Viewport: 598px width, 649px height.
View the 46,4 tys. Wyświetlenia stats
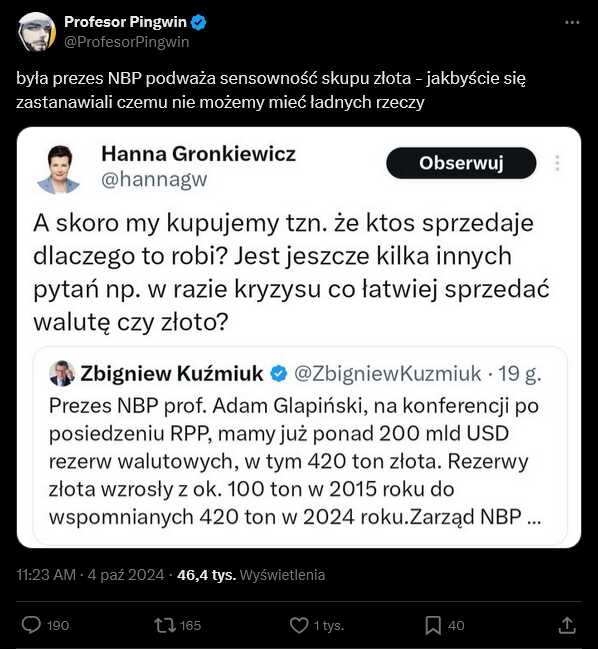pos(251,575)
